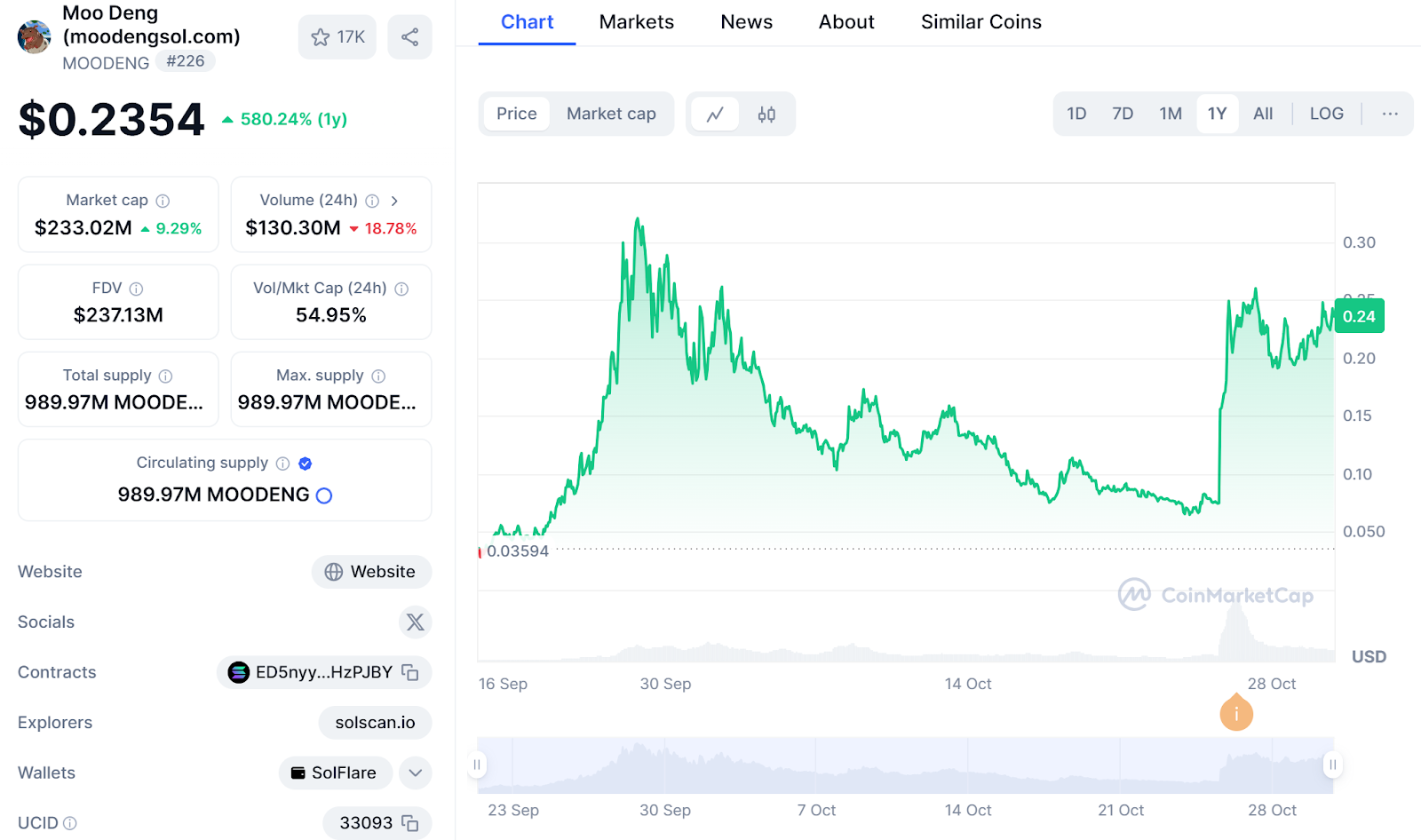Open the X (Twitter) social link
This screenshot has height=840, width=1421.
tap(415, 622)
